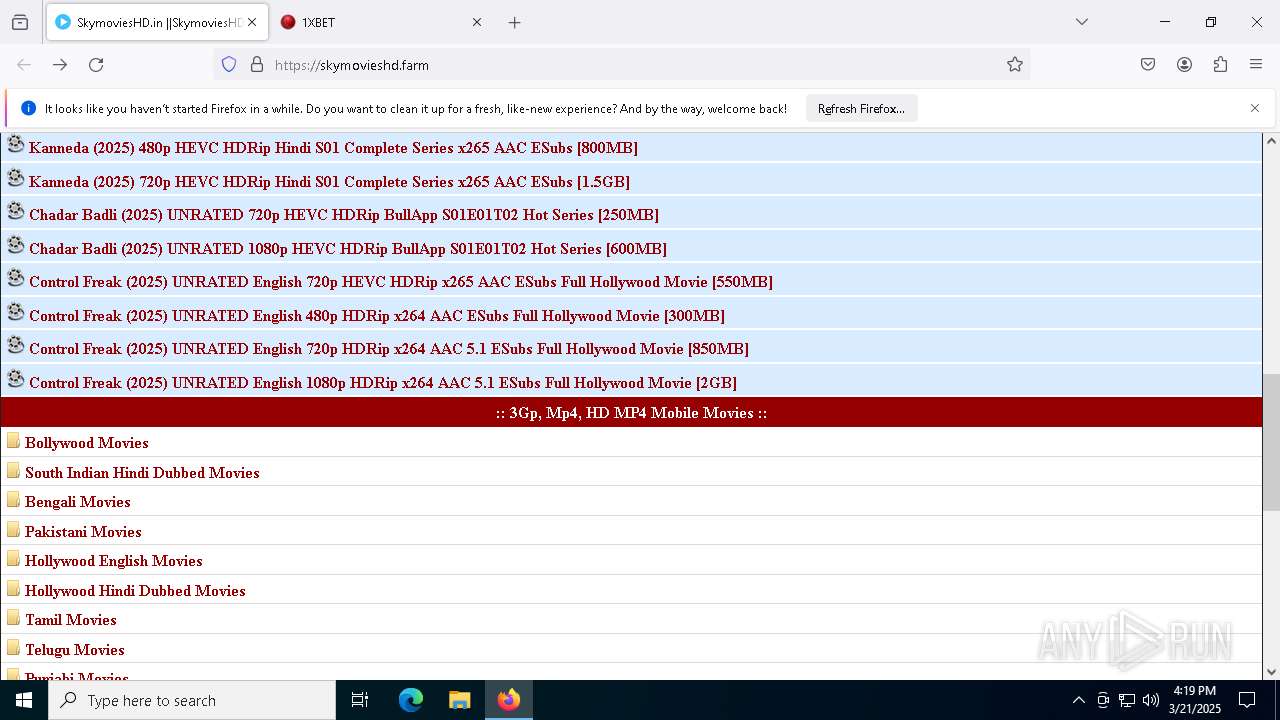Open Kanneda 720p HEVC 1.5GB link

pyautogui.click(x=329, y=182)
